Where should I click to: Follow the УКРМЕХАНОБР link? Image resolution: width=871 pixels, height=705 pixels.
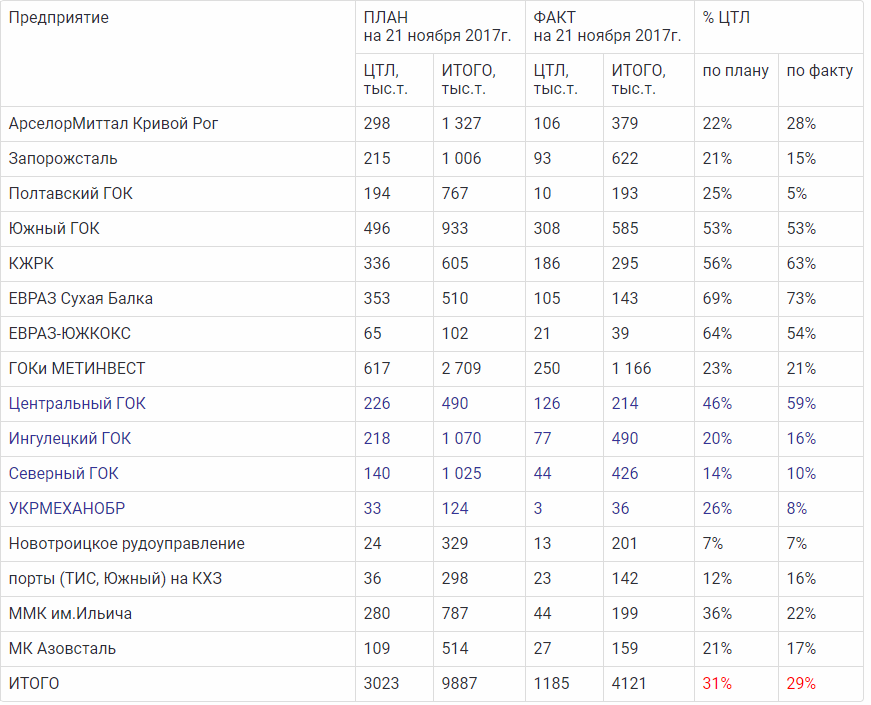[x=67, y=509]
